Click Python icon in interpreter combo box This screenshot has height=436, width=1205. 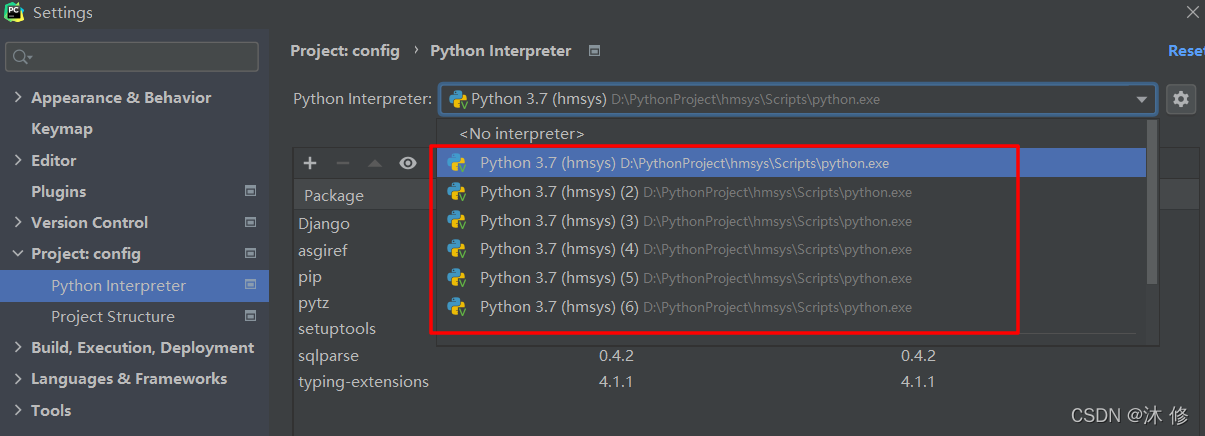pyautogui.click(x=458, y=99)
